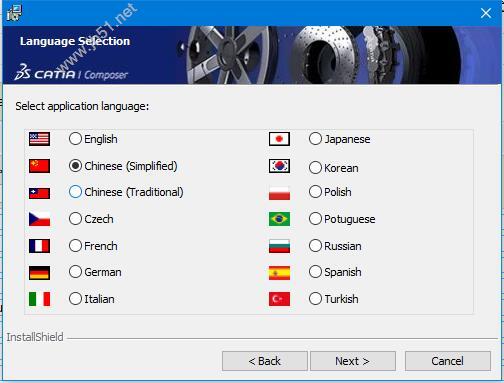Close the installer window
Image resolution: width=504 pixels, height=383 pixels.
click(x=486, y=13)
